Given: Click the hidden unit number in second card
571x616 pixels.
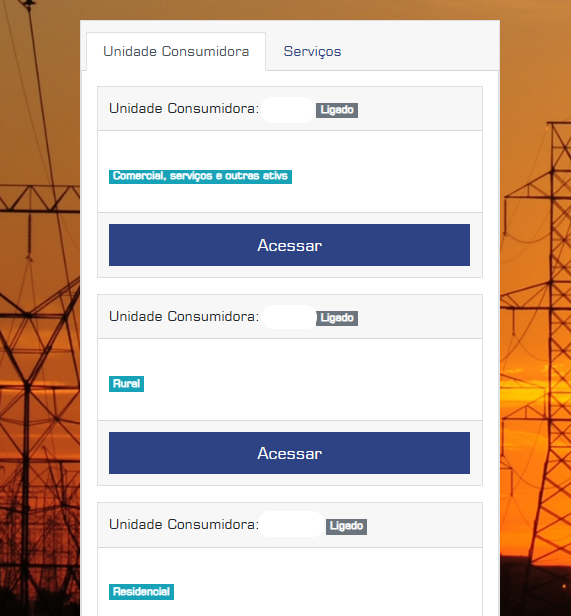Looking at the screenshot, I should point(289,317).
